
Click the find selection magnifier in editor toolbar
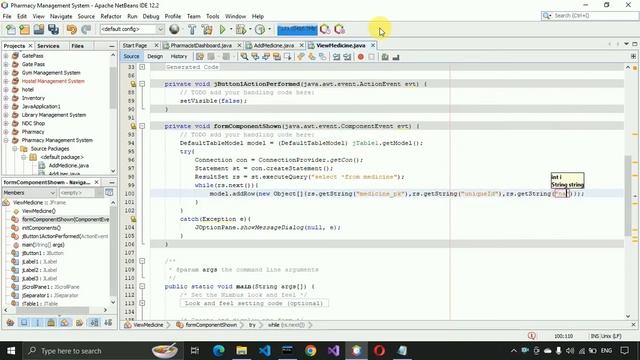[x=244, y=57]
